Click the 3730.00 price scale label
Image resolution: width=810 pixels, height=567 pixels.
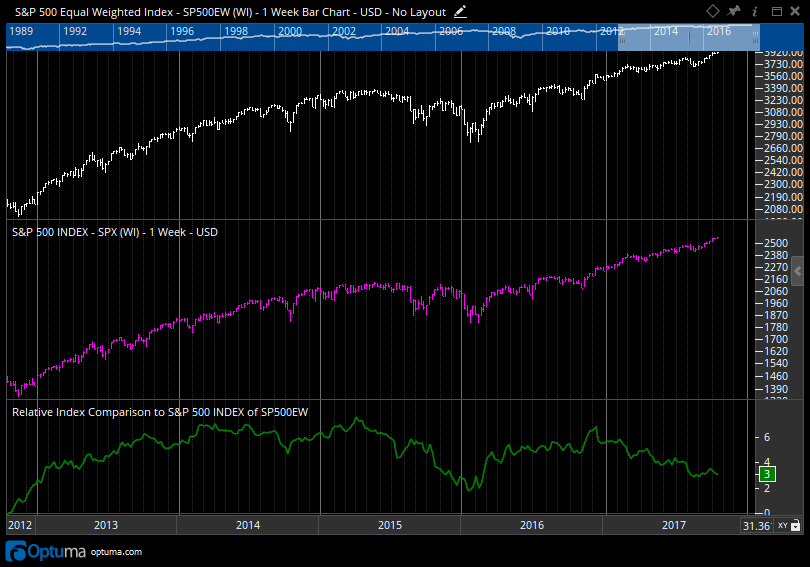click(783, 64)
